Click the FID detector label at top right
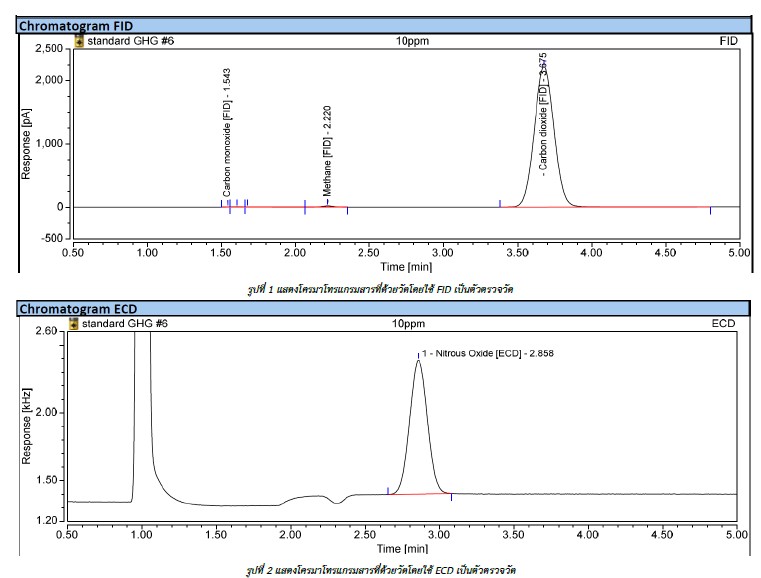 tap(727, 42)
